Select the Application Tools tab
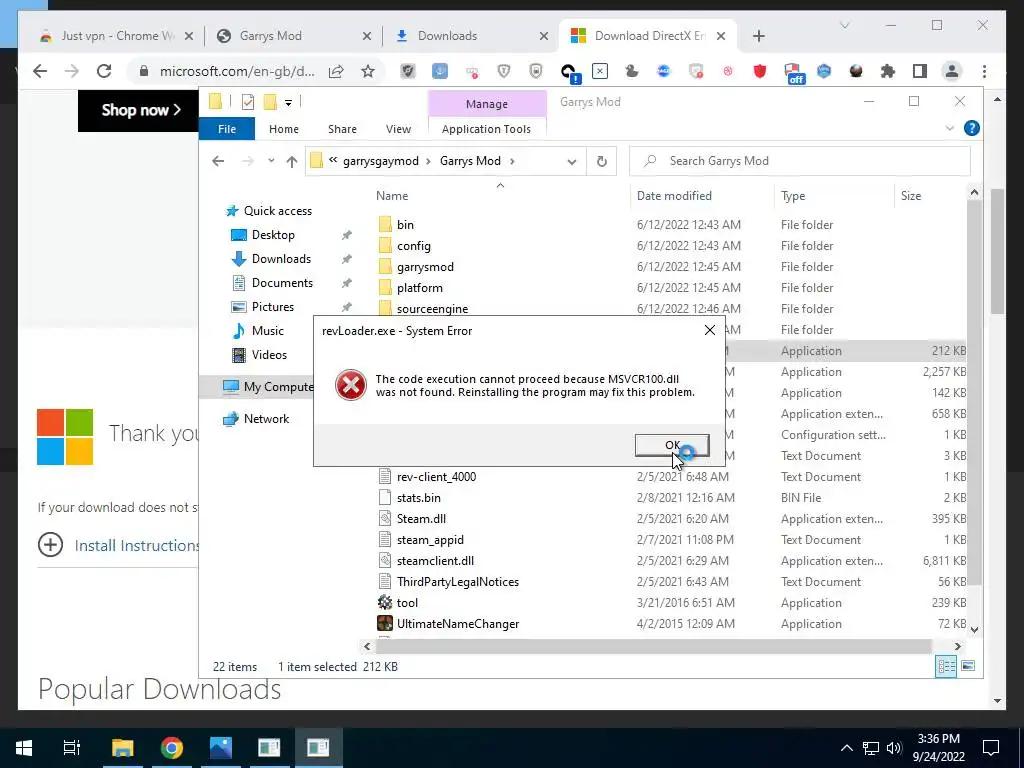 tap(487, 129)
